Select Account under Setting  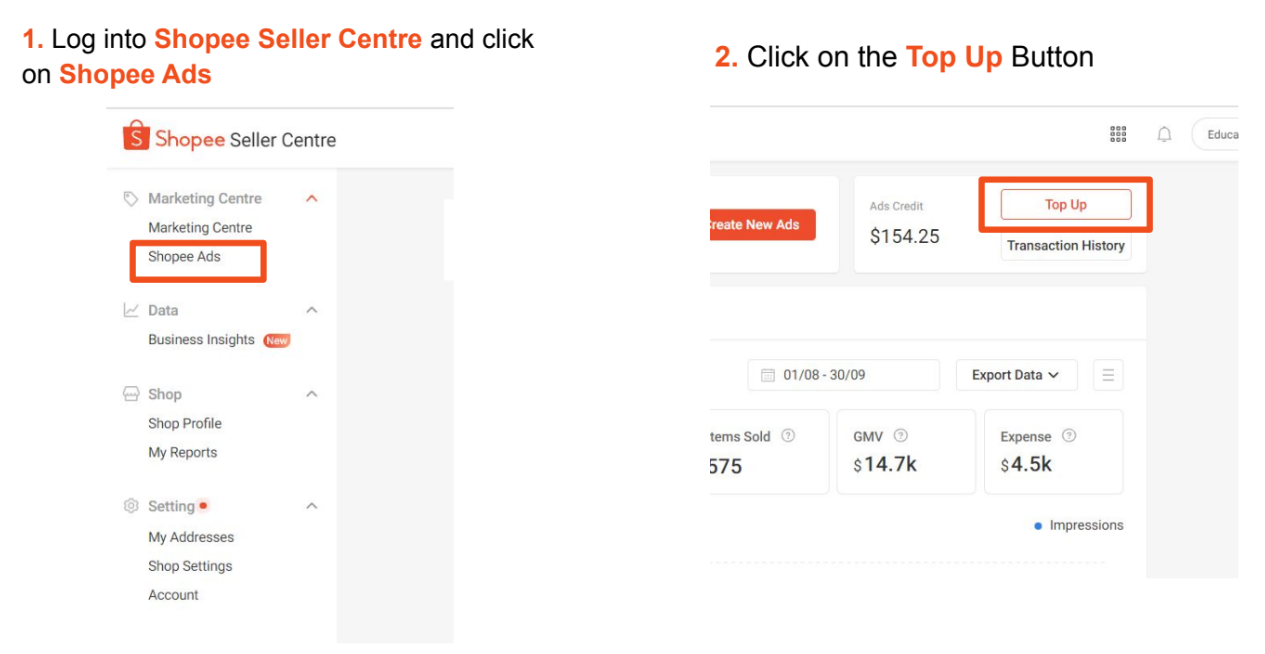click(x=173, y=594)
